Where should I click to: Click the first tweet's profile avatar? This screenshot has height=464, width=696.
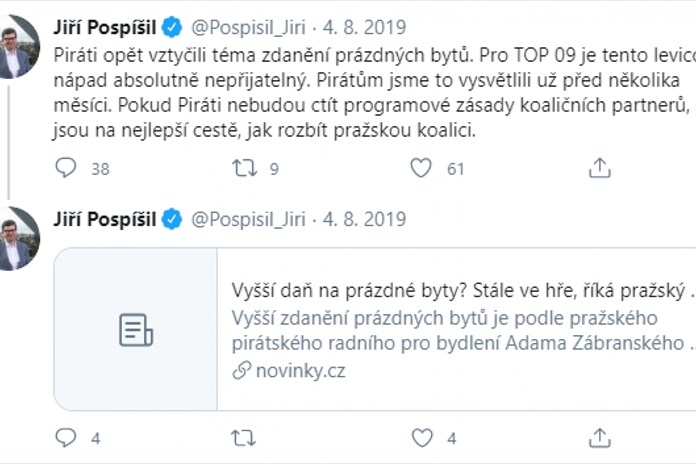pos(18,46)
